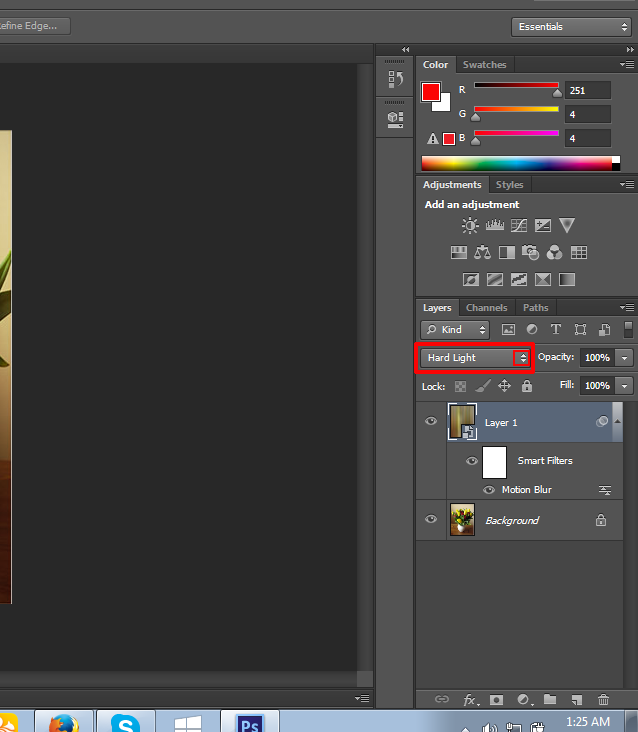The width and height of the screenshot is (638, 732).
Task: Switch to the Swatches tab
Action: pyautogui.click(x=484, y=64)
